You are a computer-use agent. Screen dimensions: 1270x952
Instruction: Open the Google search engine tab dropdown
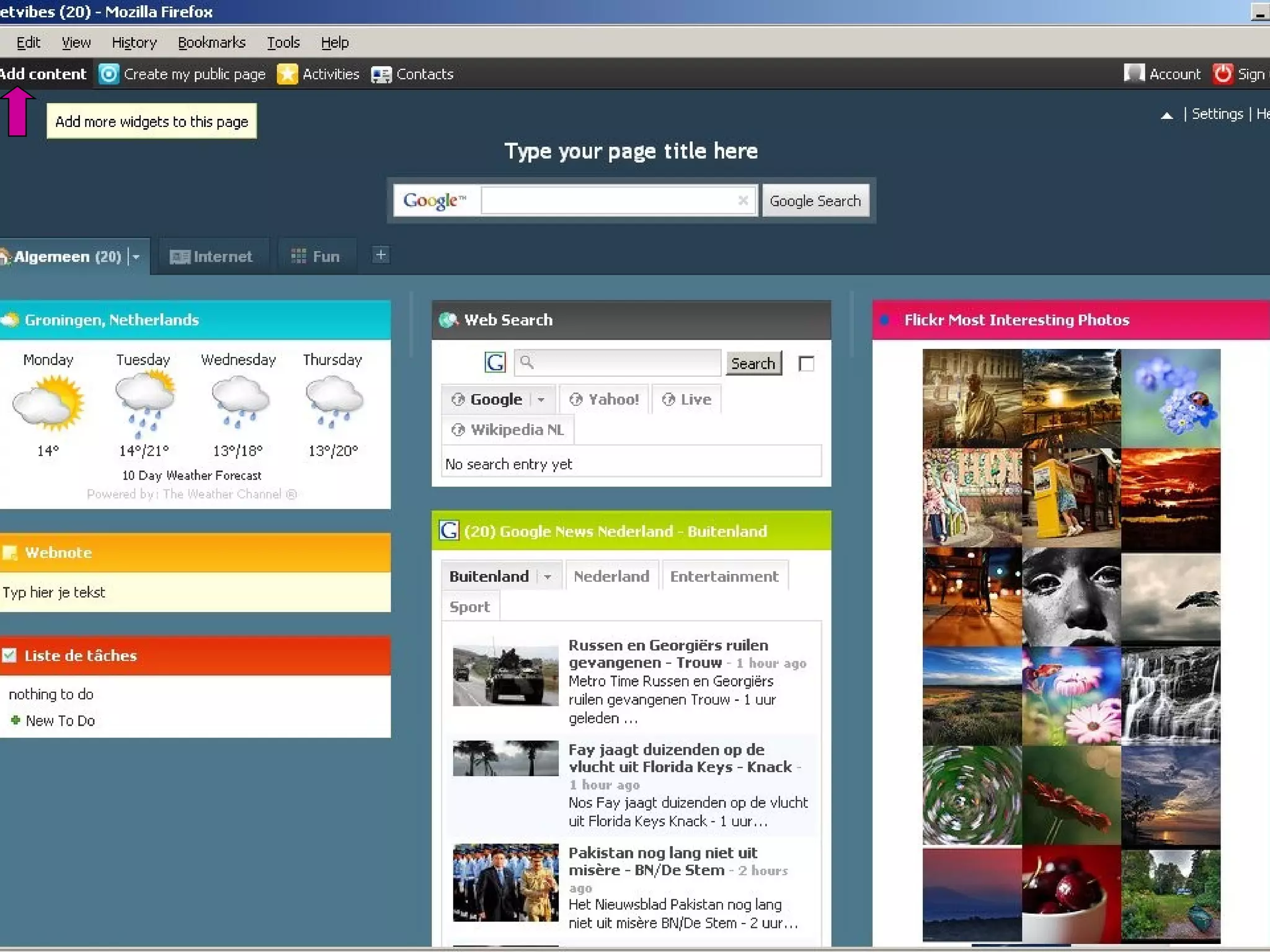click(541, 400)
